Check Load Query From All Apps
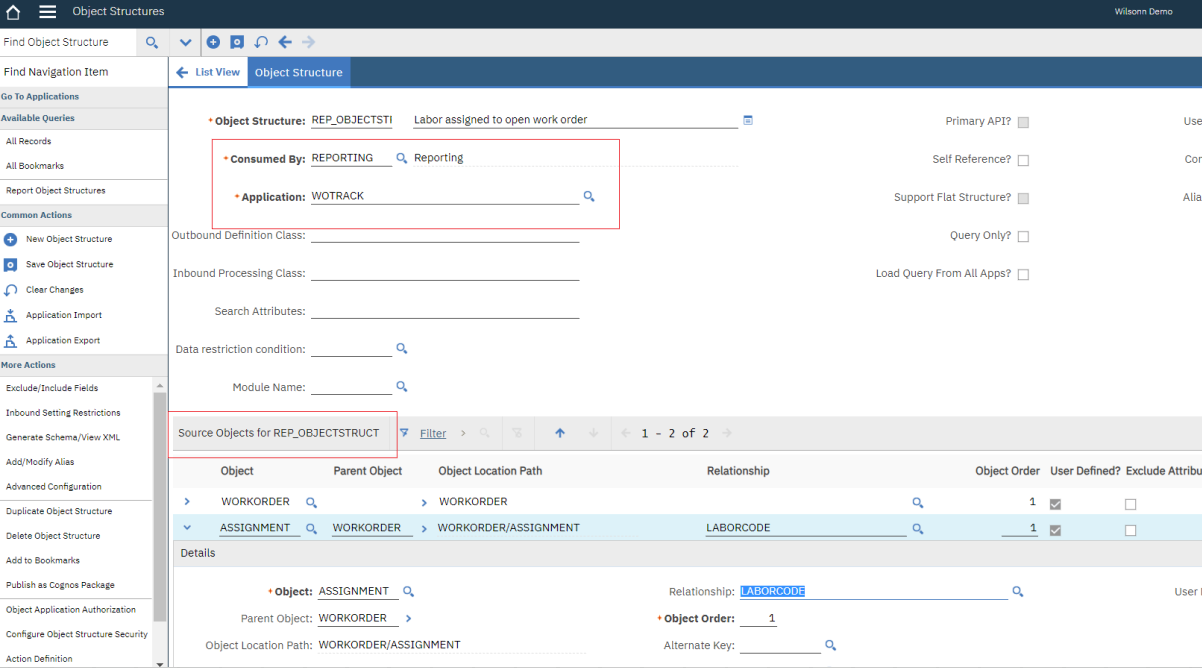Image resolution: width=1202 pixels, height=668 pixels. pyautogui.click(x=1022, y=273)
